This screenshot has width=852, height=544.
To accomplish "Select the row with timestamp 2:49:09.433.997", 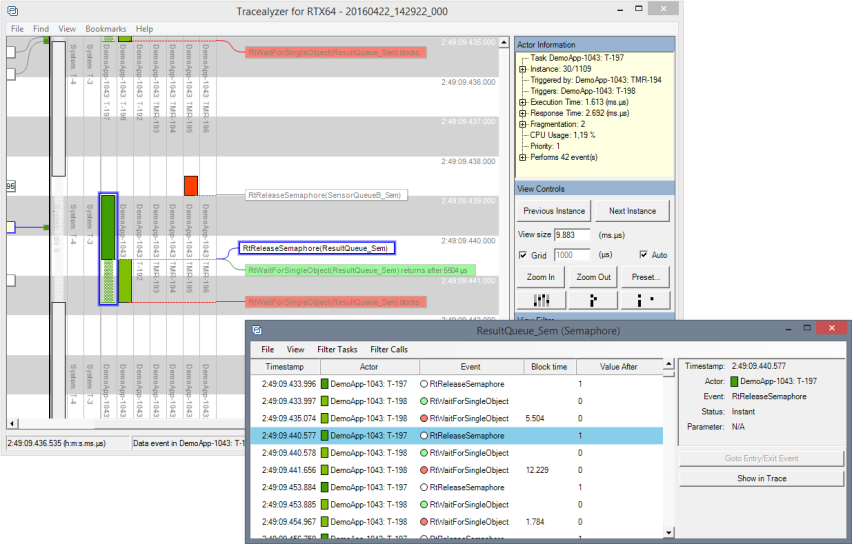I will click(x=456, y=401).
